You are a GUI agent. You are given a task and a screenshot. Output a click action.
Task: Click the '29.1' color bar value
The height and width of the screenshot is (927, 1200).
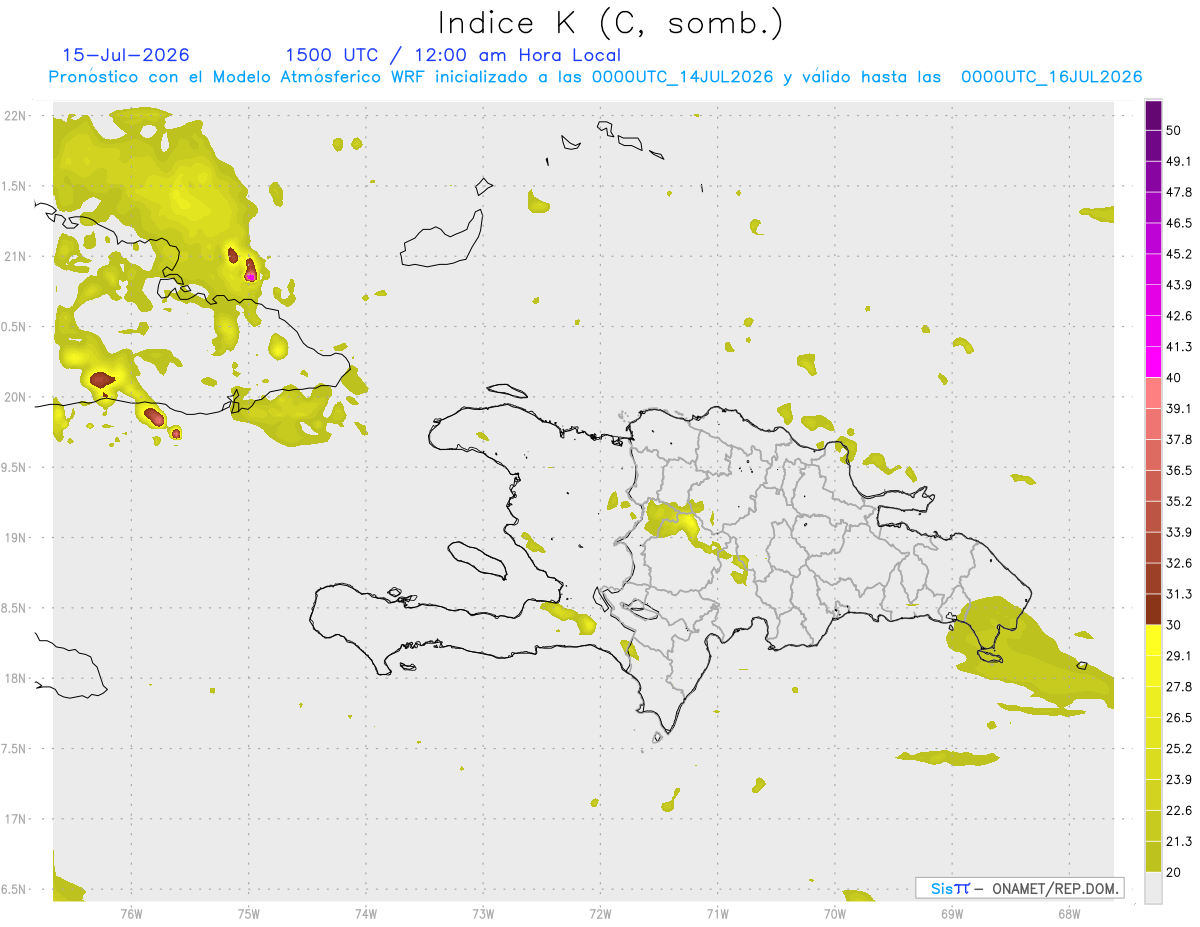click(x=1179, y=656)
